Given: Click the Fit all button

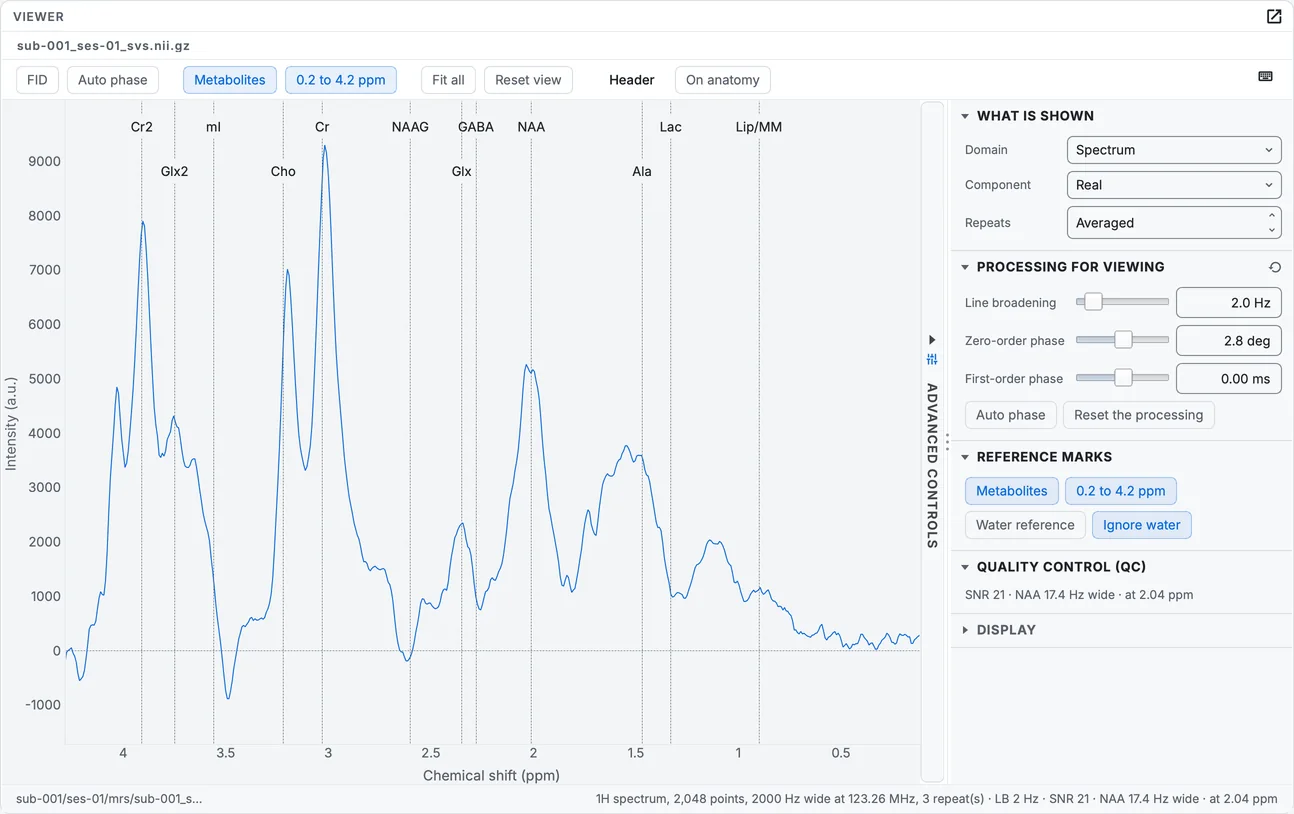Looking at the screenshot, I should 448,80.
